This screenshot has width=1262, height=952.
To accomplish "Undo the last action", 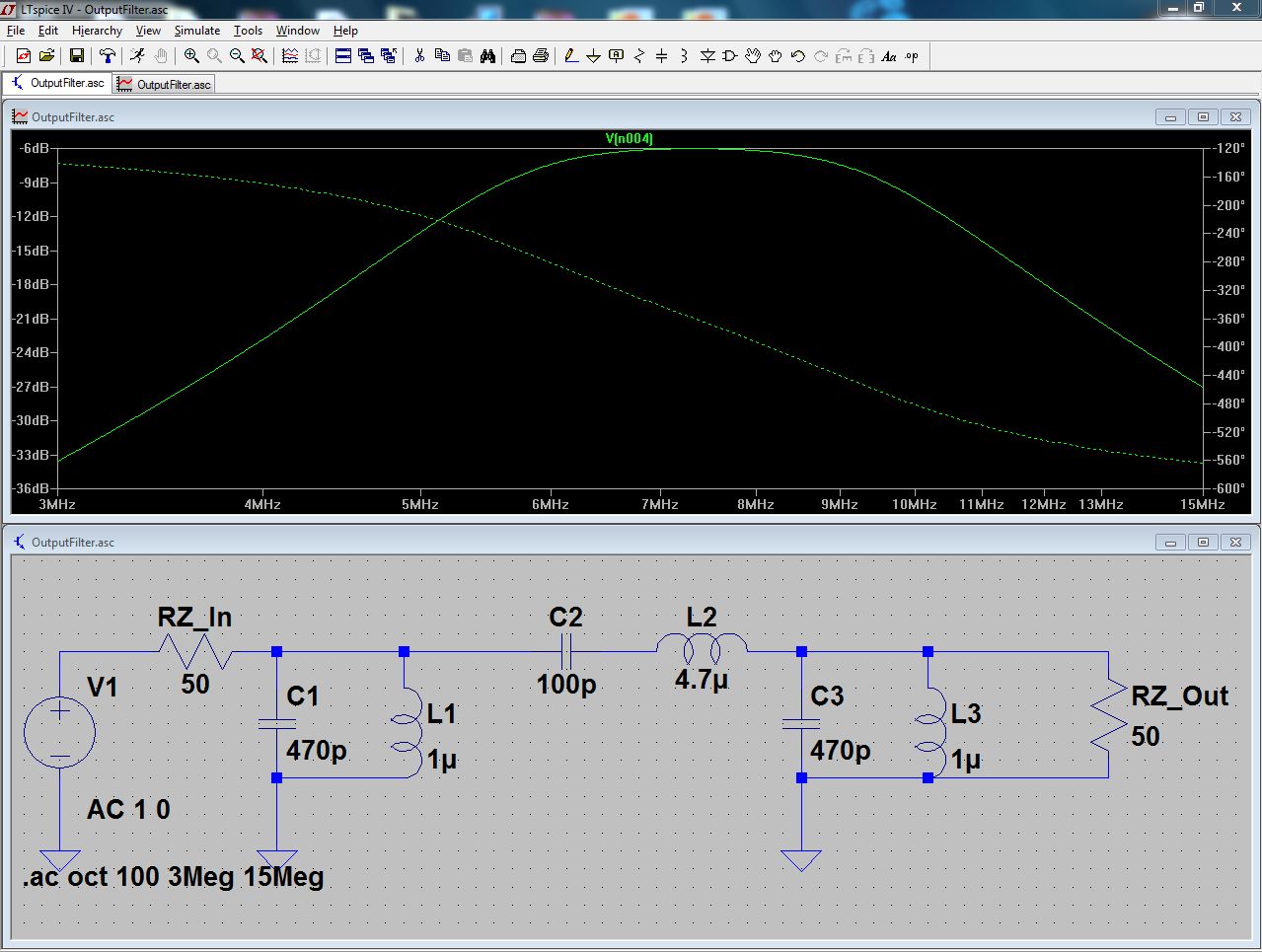I will [x=798, y=56].
